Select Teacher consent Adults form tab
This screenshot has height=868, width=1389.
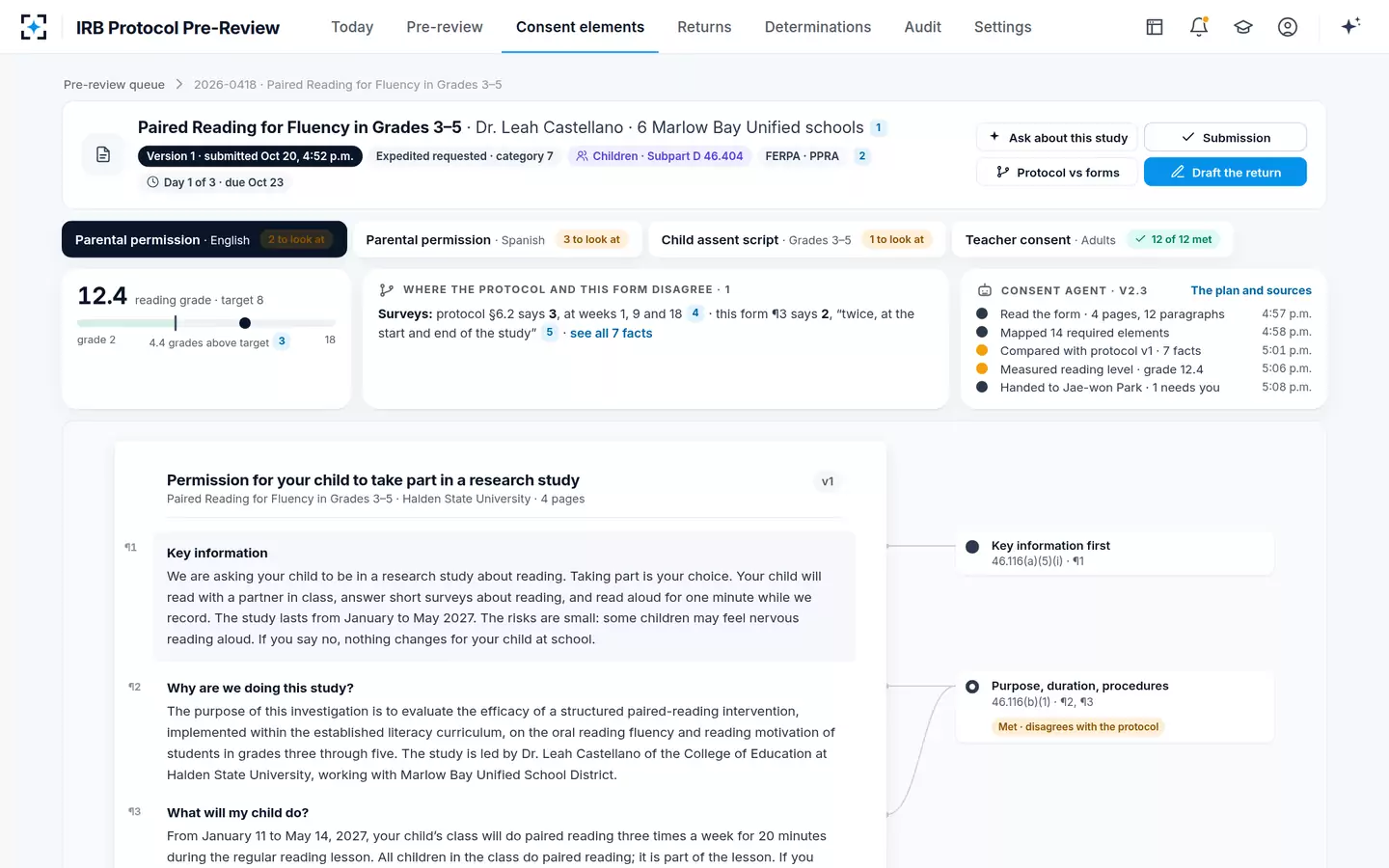1091,239
